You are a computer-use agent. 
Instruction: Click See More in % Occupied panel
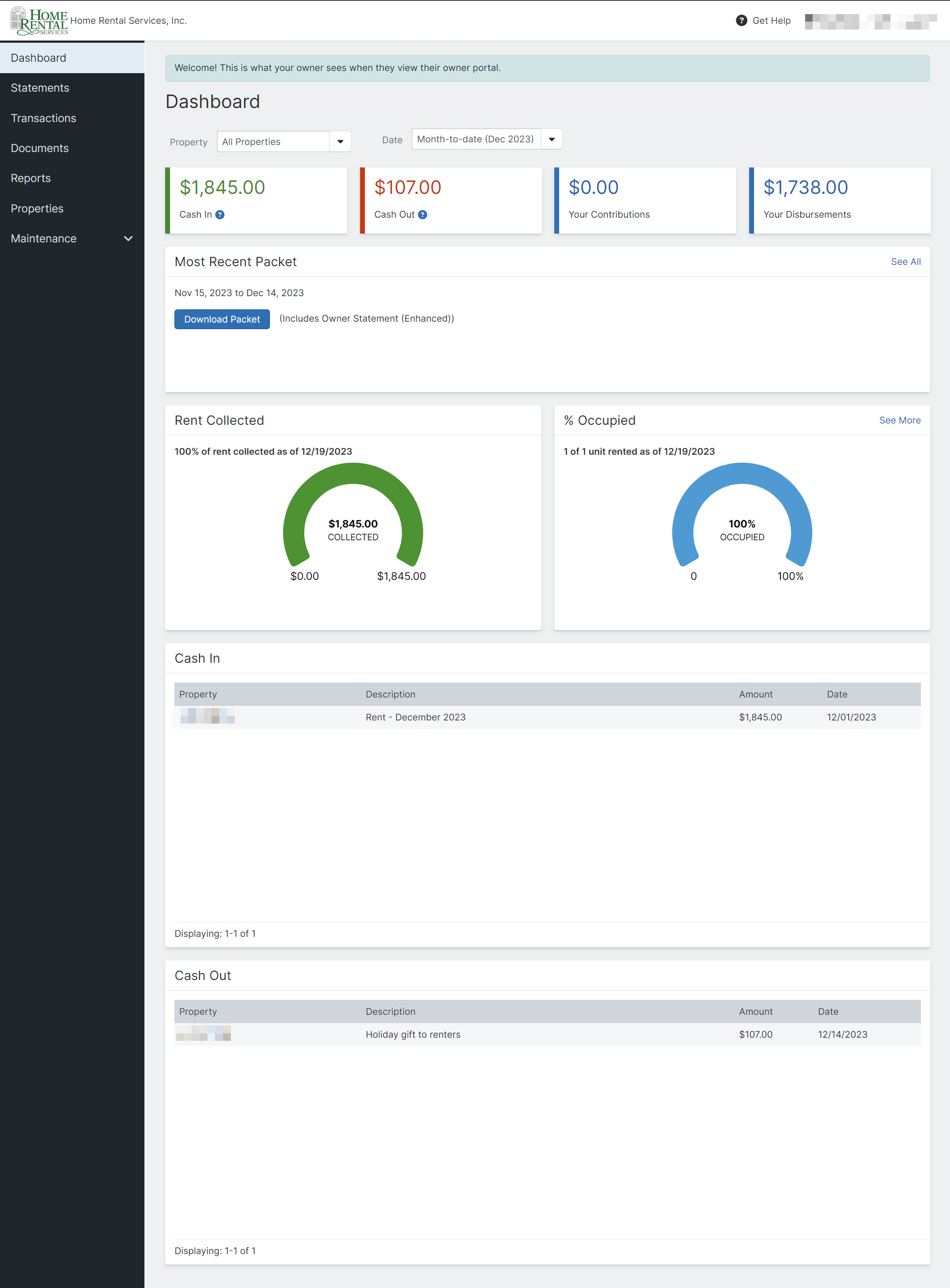(899, 420)
